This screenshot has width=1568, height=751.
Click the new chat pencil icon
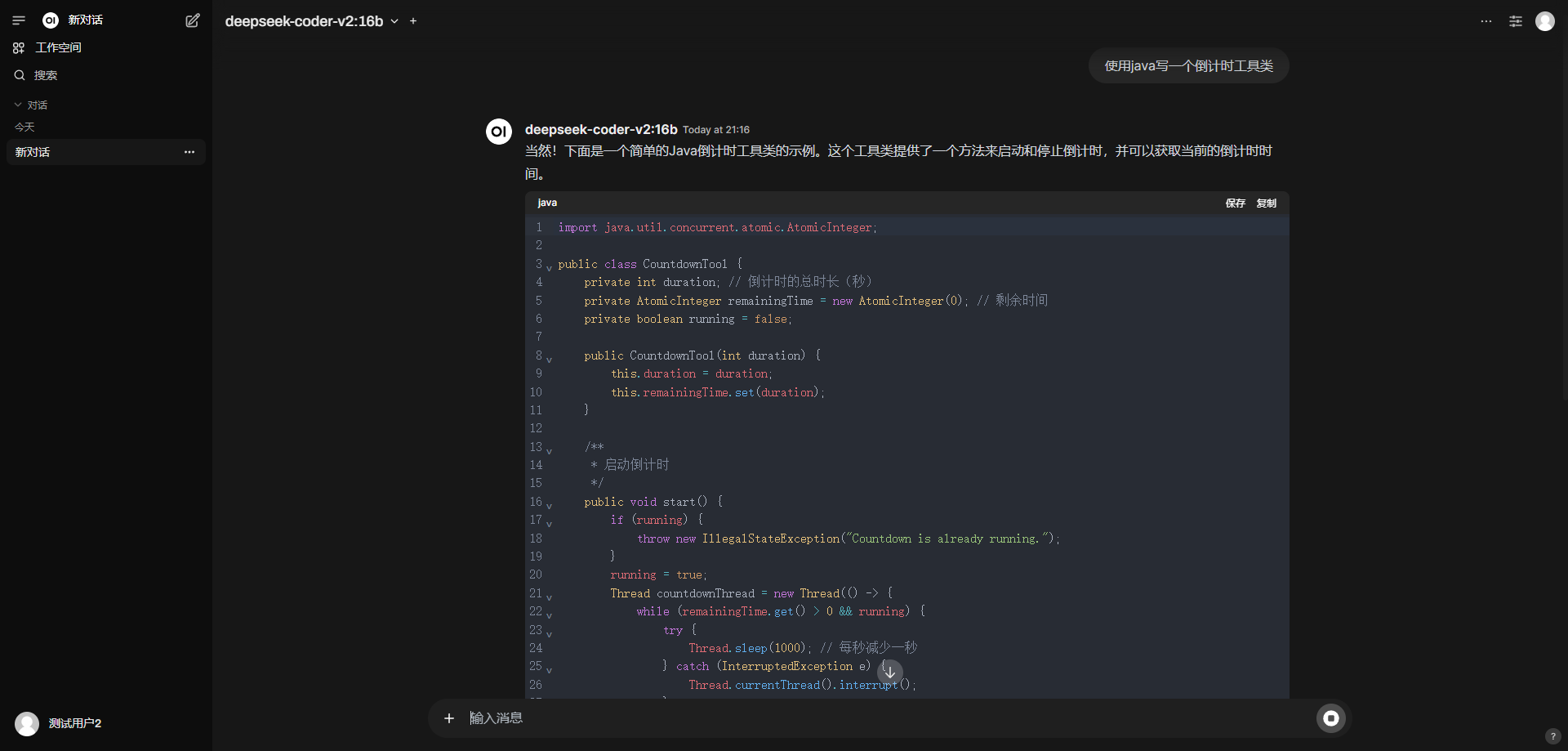193,20
